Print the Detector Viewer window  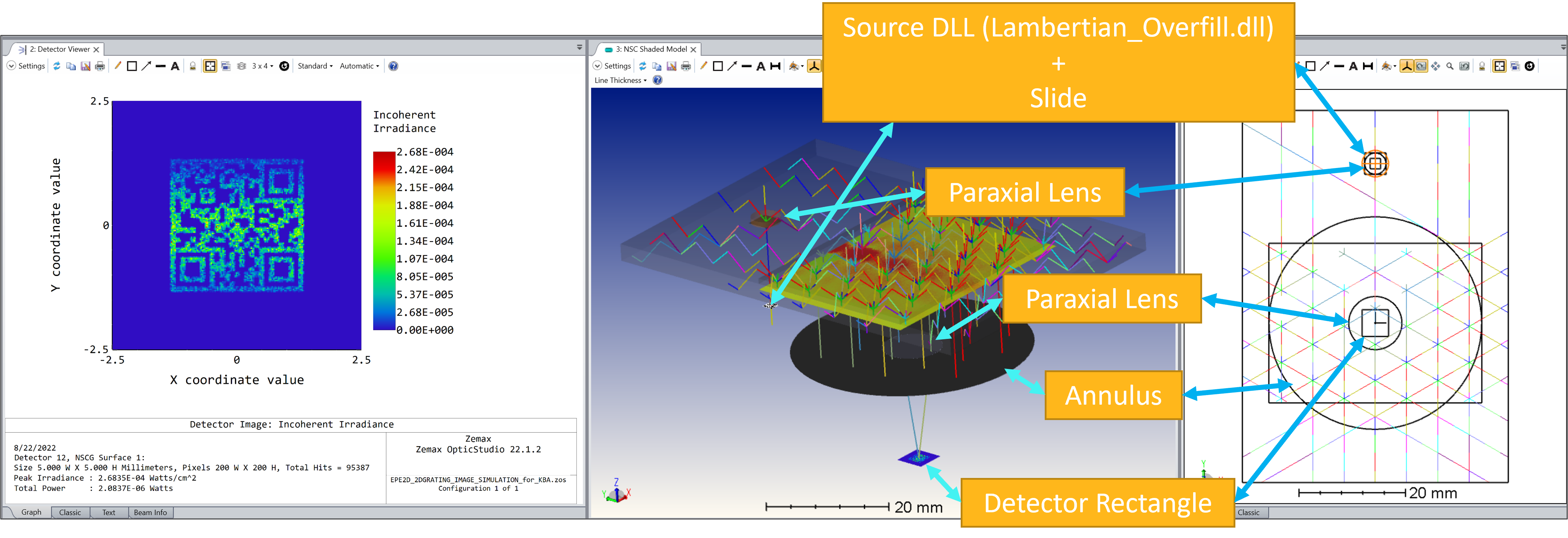[100, 66]
